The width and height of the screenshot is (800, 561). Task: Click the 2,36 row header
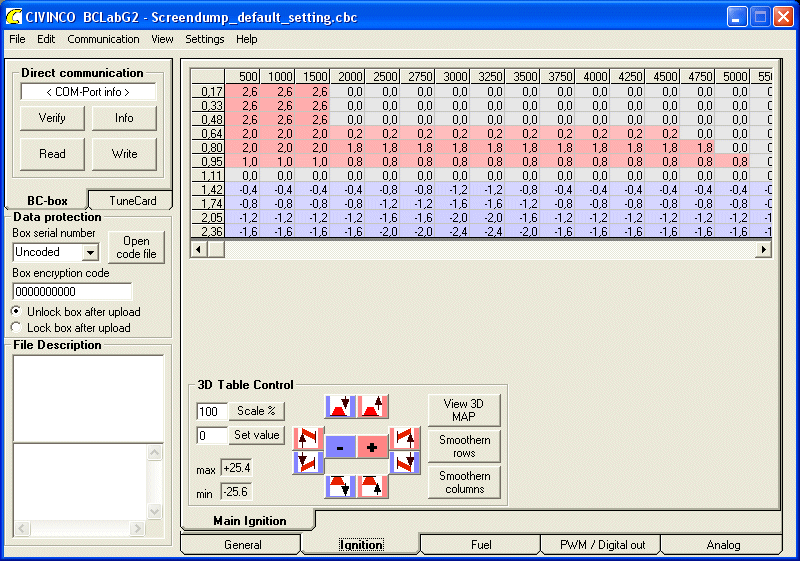point(208,232)
